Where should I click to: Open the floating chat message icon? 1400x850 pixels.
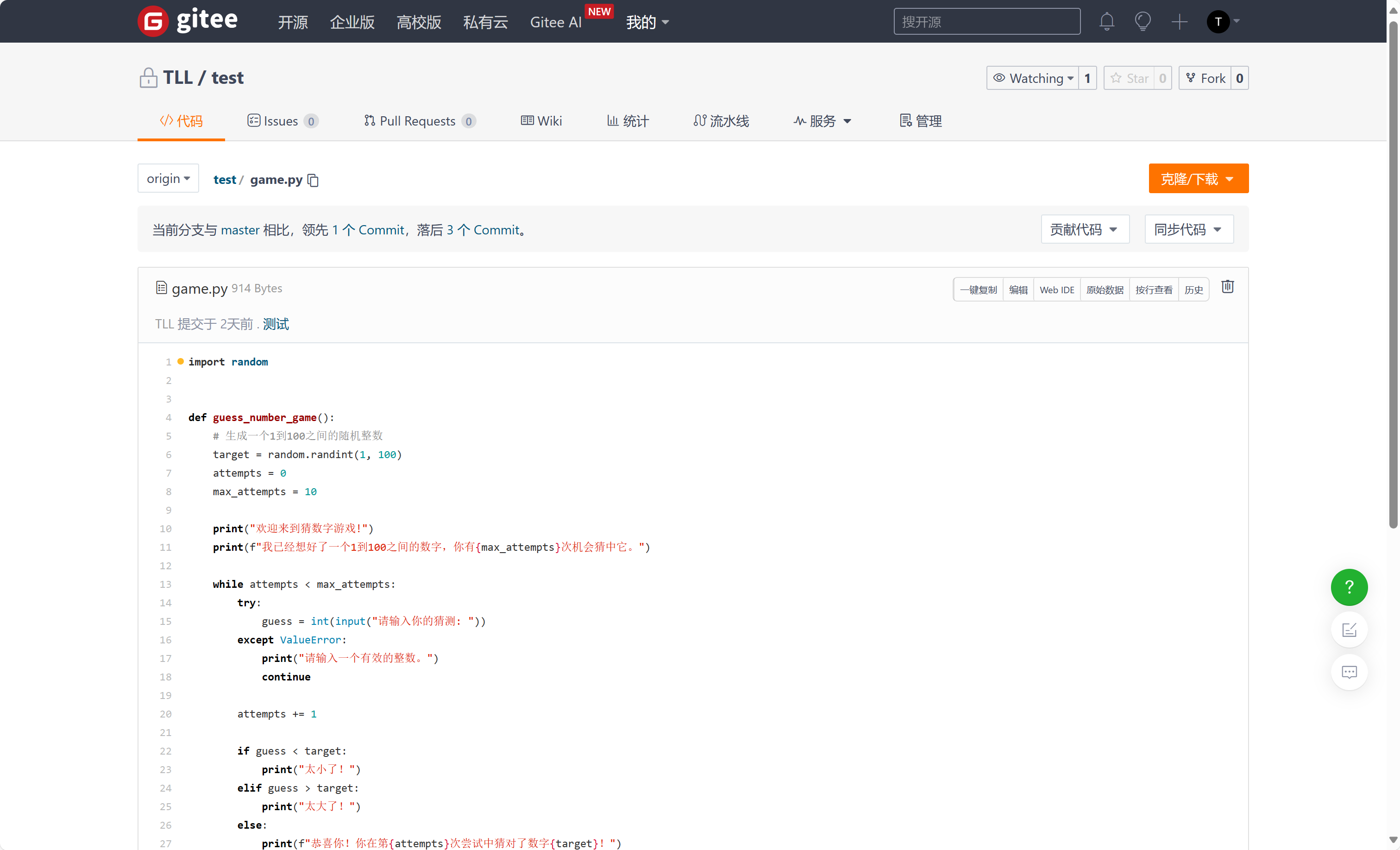pyautogui.click(x=1349, y=672)
